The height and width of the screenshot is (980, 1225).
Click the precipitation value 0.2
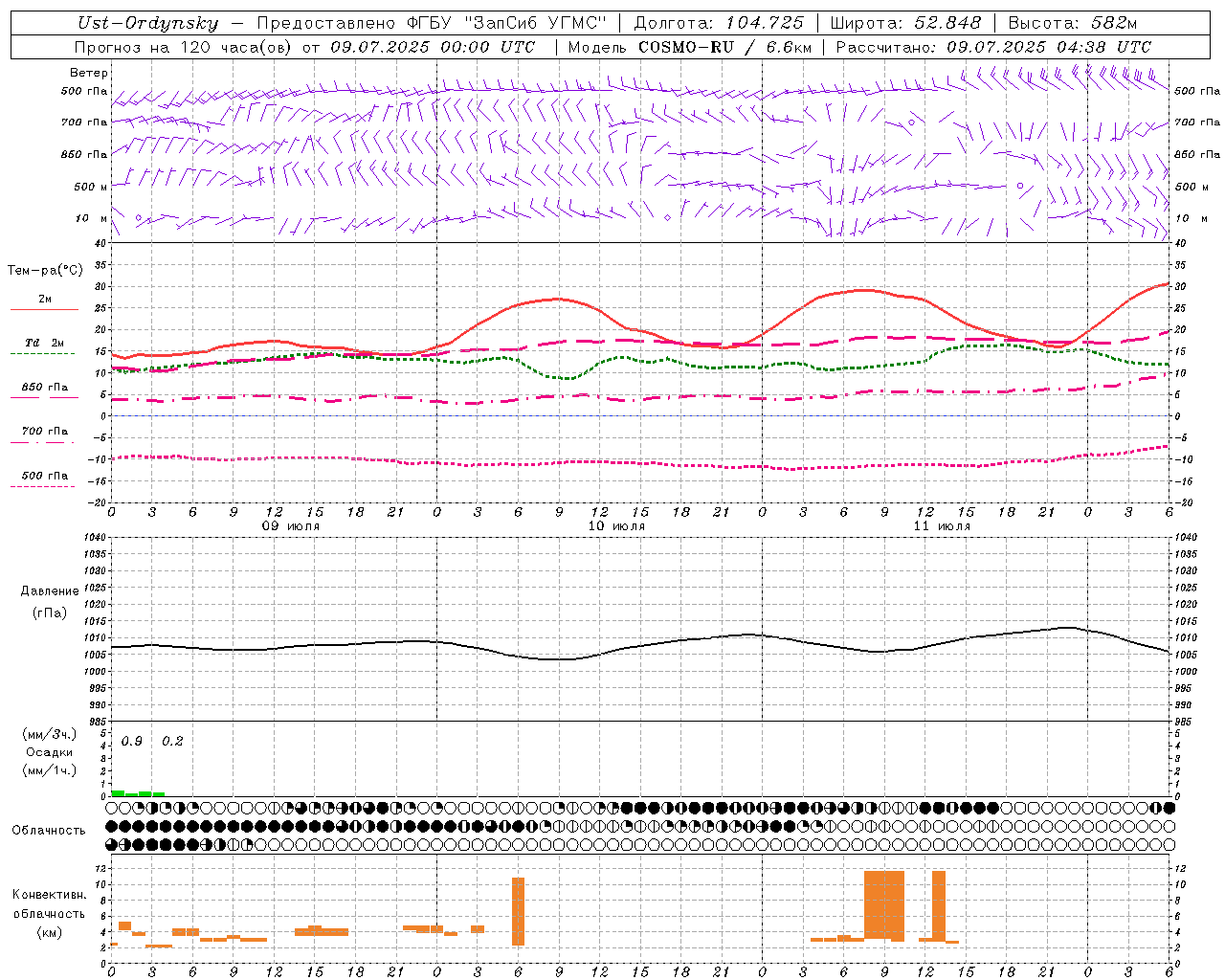[x=172, y=742]
